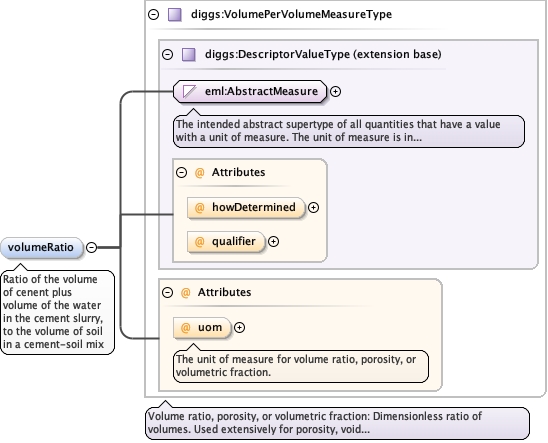
Task: Click the purple square icon beside diggs:DescriptorValueType
Action: [189, 55]
